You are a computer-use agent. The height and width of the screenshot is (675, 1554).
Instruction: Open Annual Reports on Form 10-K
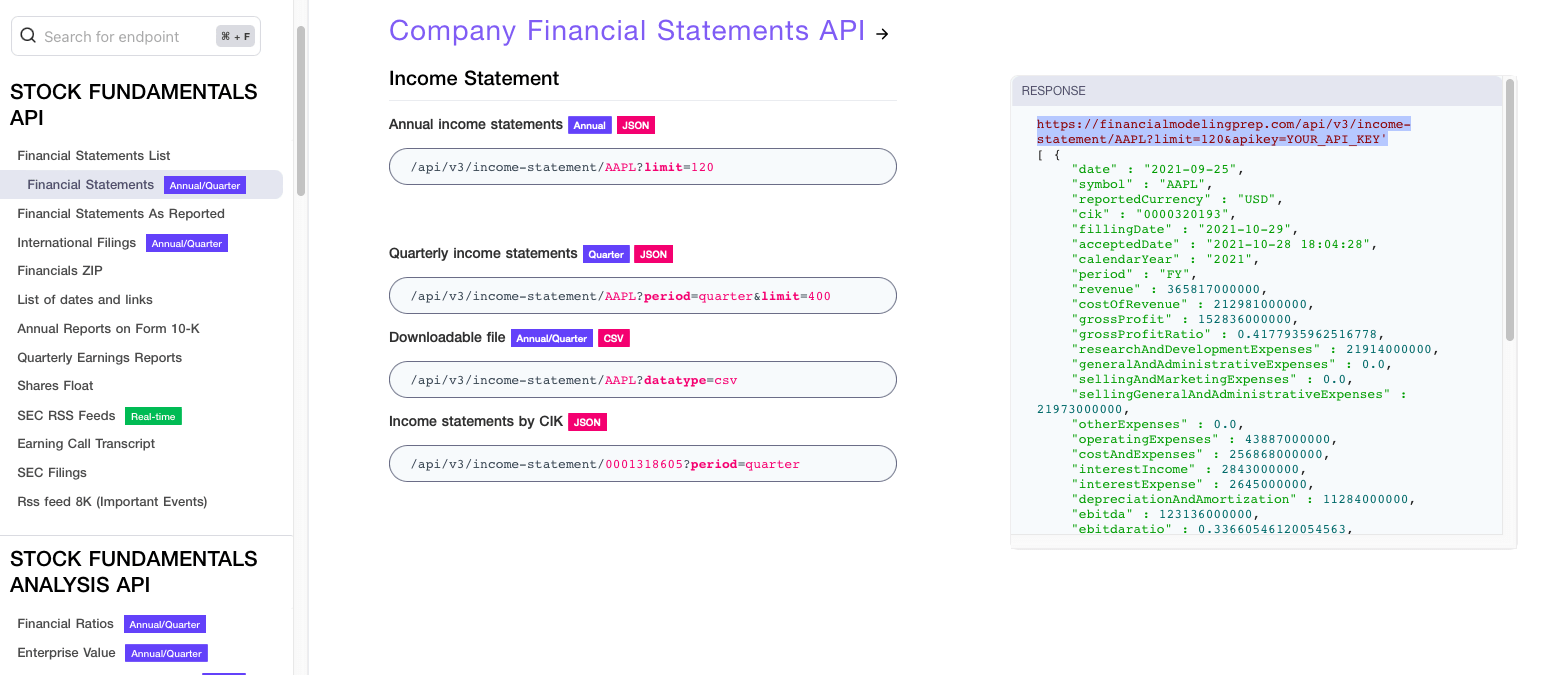[x=109, y=328]
